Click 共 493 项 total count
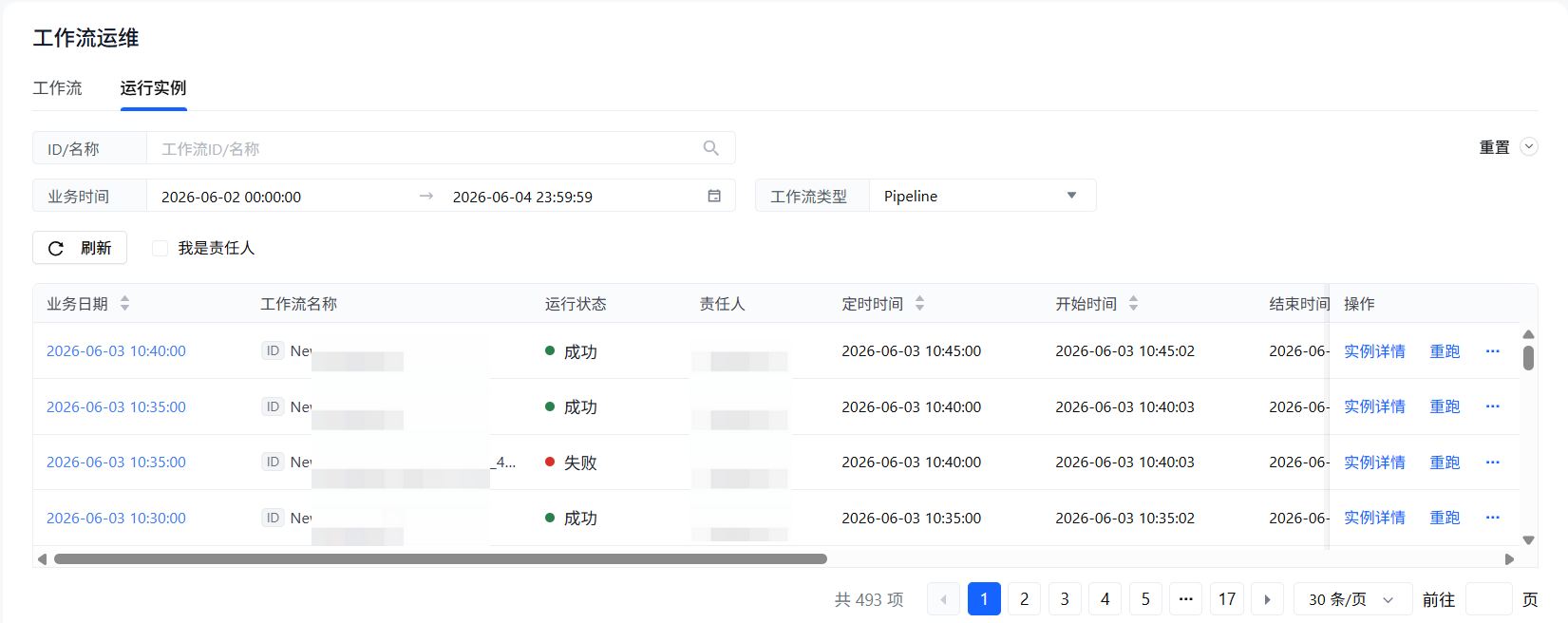This screenshot has width=1568, height=623. pos(869,599)
